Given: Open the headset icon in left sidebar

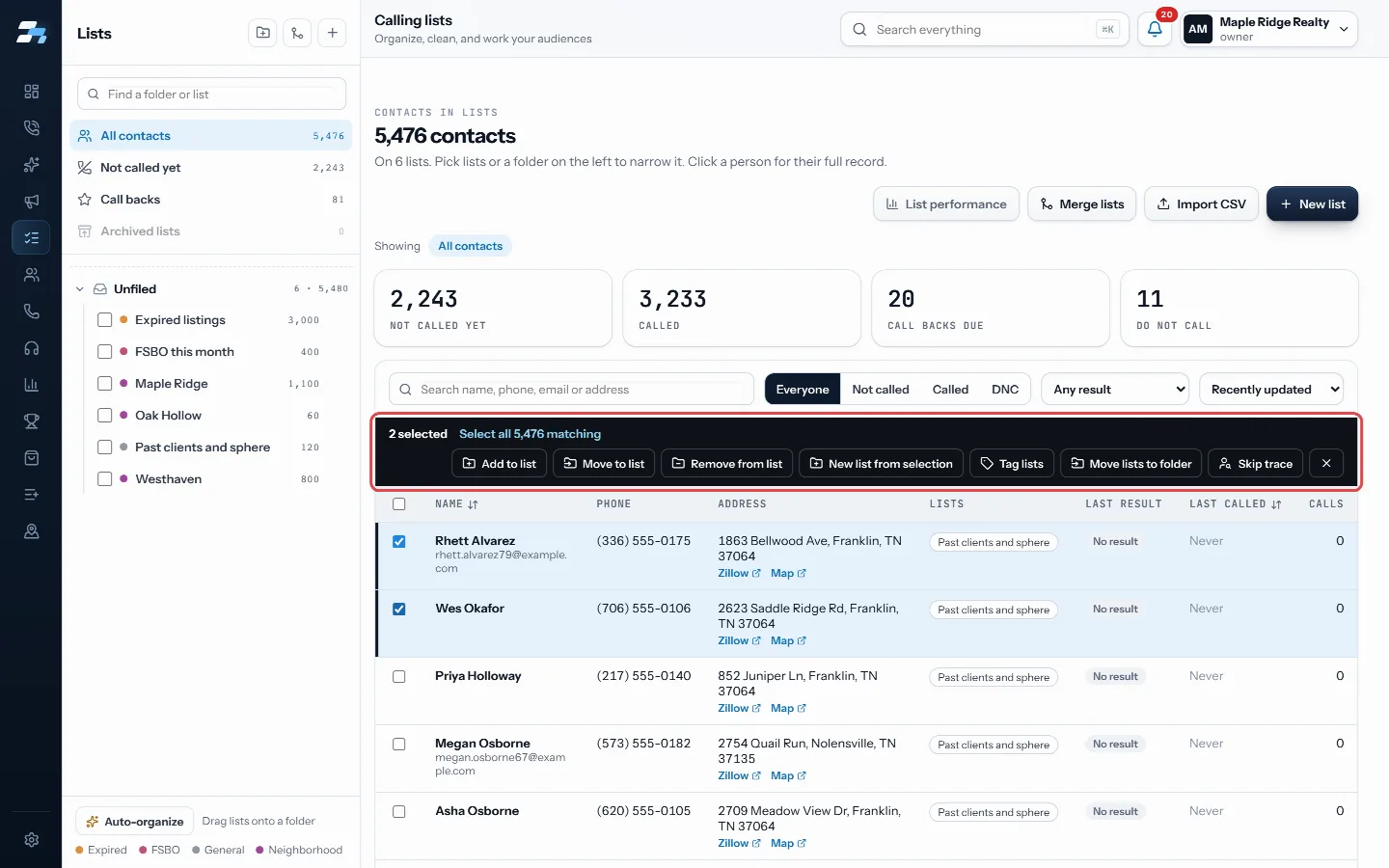Looking at the screenshot, I should point(31,348).
